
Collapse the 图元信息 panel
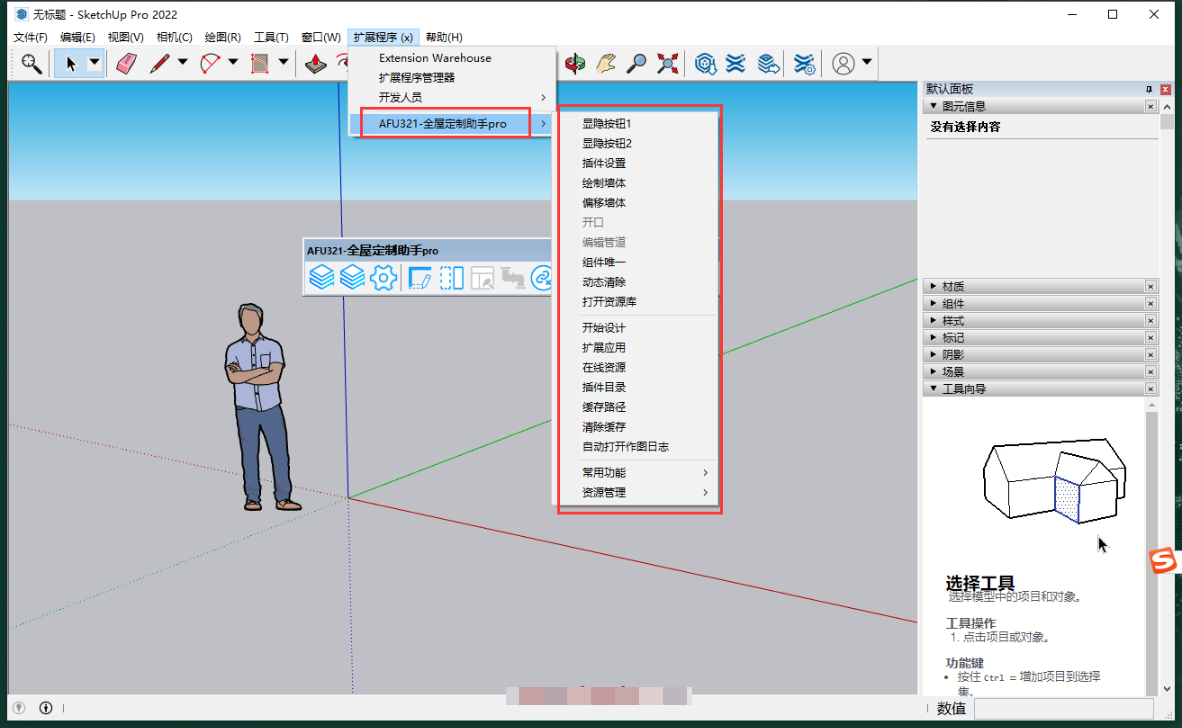coord(933,106)
